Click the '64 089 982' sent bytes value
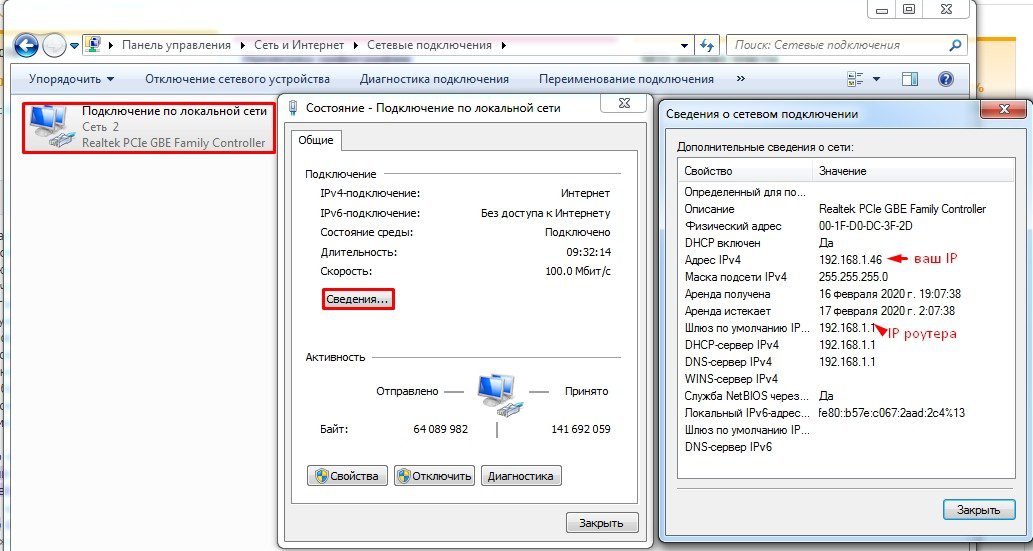 (441, 429)
